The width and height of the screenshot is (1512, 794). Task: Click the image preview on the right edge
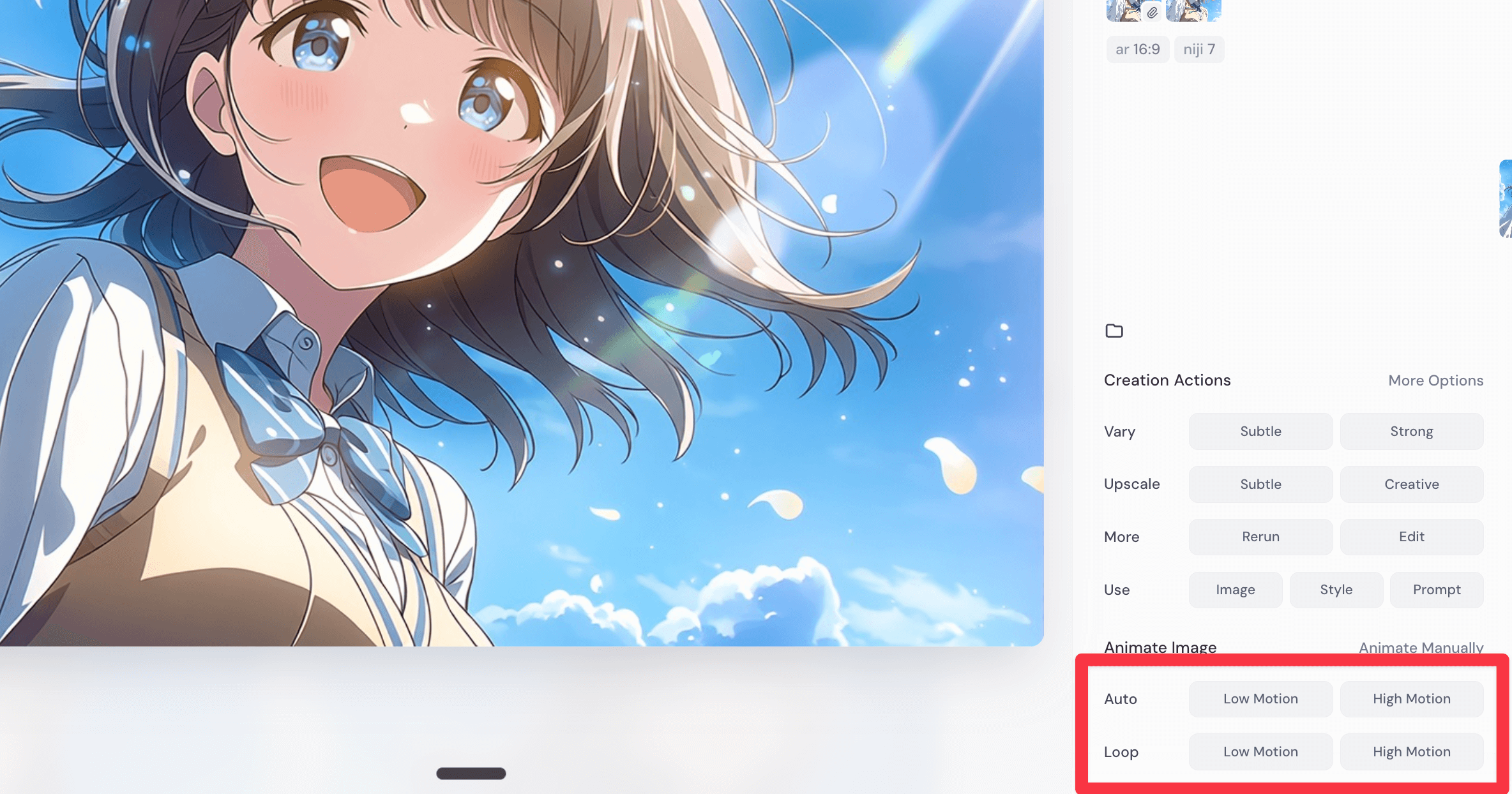tap(1506, 199)
